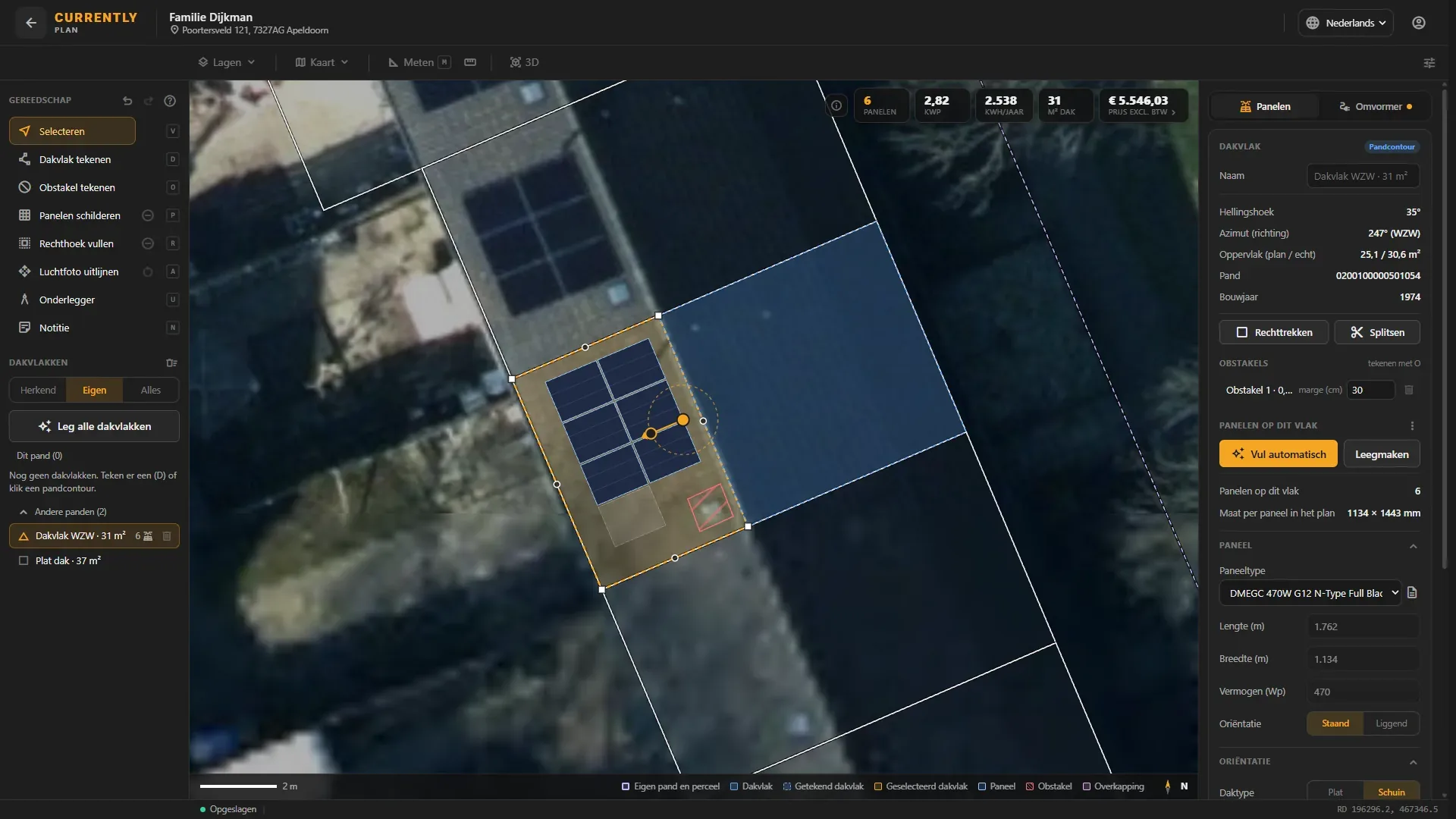Check the Plat dak 37 m² checkbox
The width and height of the screenshot is (1456, 819).
coord(24,560)
